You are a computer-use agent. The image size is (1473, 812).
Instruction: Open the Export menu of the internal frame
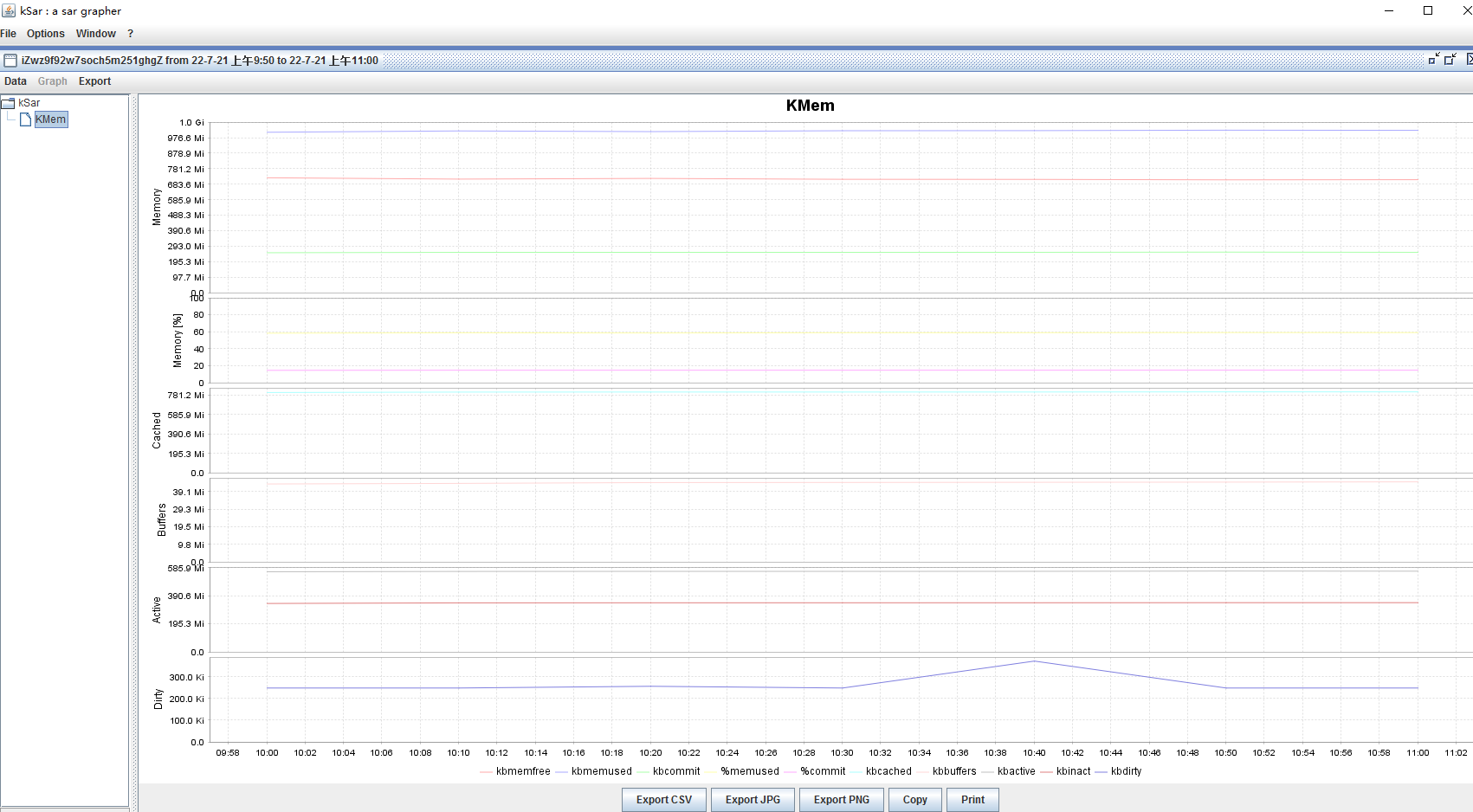pyautogui.click(x=95, y=81)
